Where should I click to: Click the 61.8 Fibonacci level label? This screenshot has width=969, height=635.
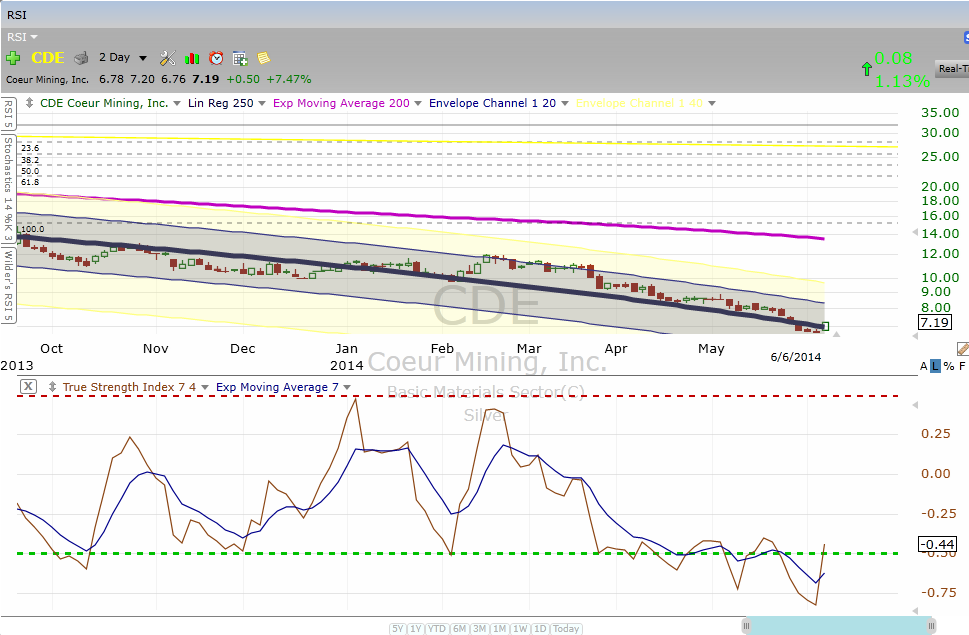pyautogui.click(x=30, y=182)
